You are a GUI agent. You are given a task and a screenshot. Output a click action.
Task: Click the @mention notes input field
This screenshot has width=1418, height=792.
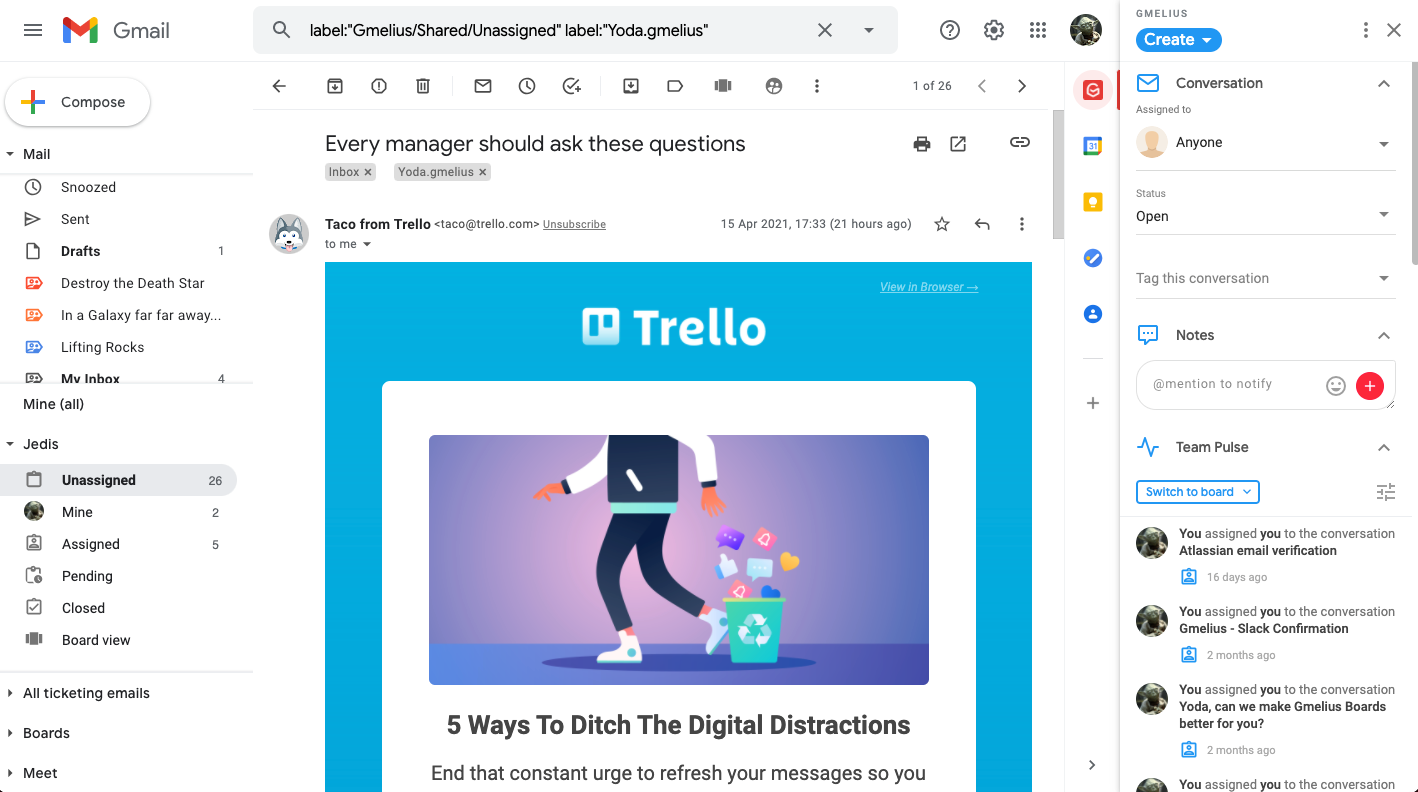coord(1230,384)
